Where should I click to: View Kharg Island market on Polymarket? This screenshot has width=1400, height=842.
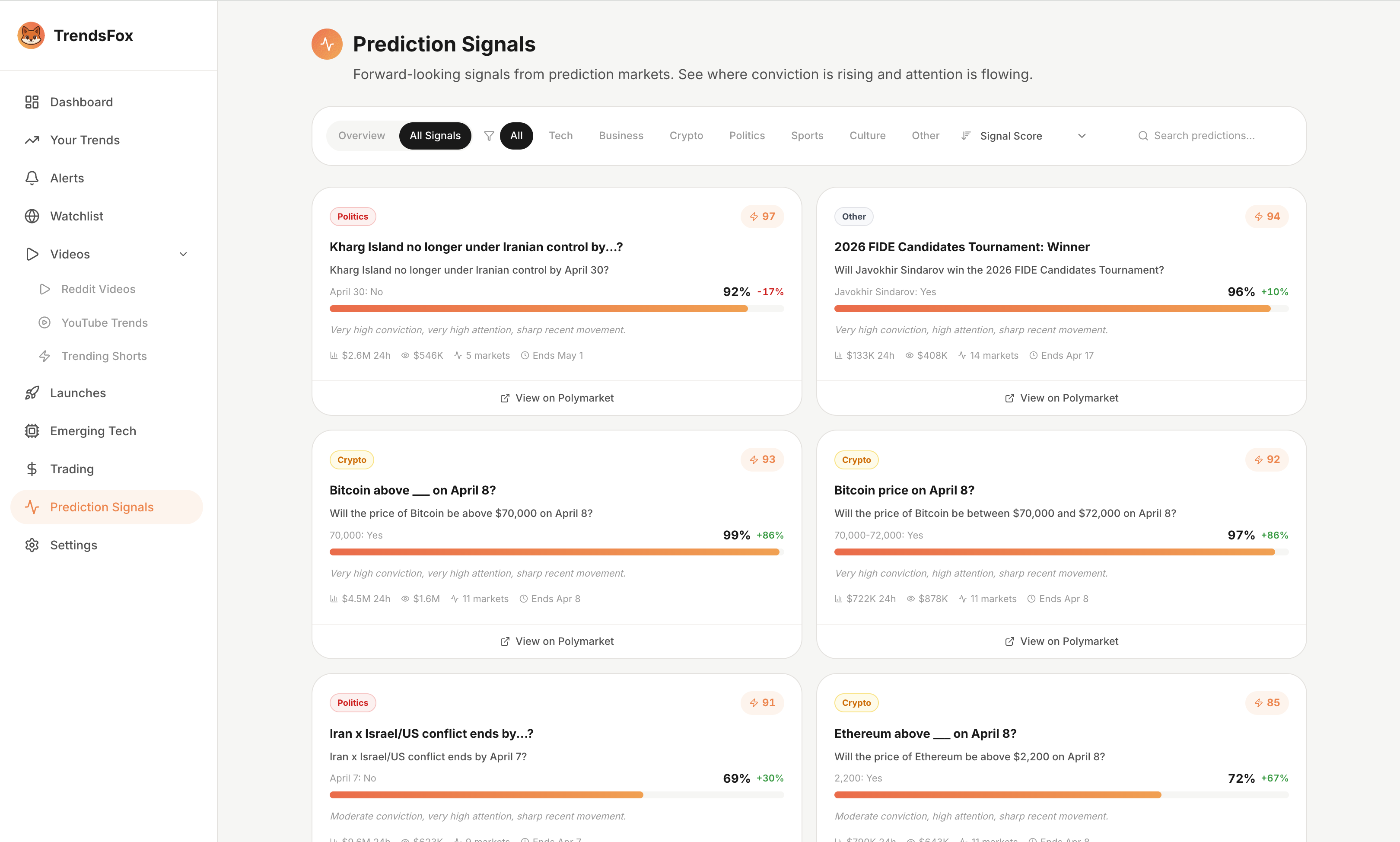tap(556, 398)
